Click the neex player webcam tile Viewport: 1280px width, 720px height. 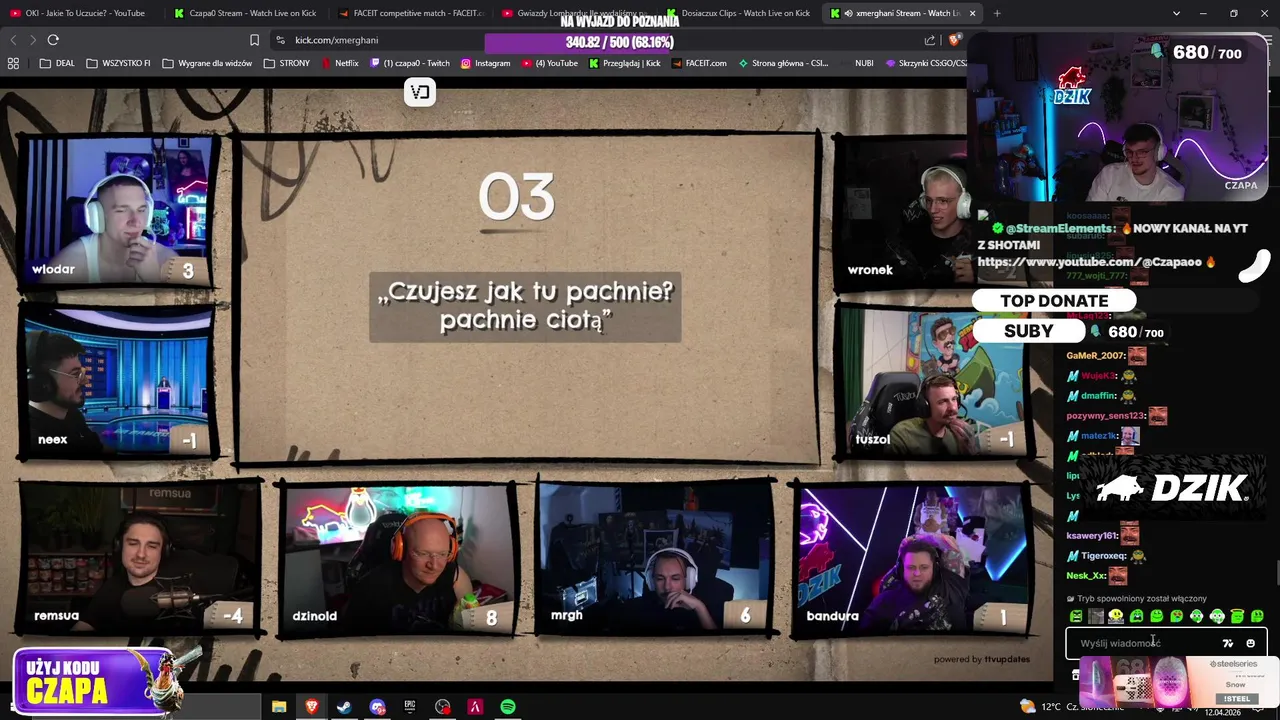click(118, 384)
